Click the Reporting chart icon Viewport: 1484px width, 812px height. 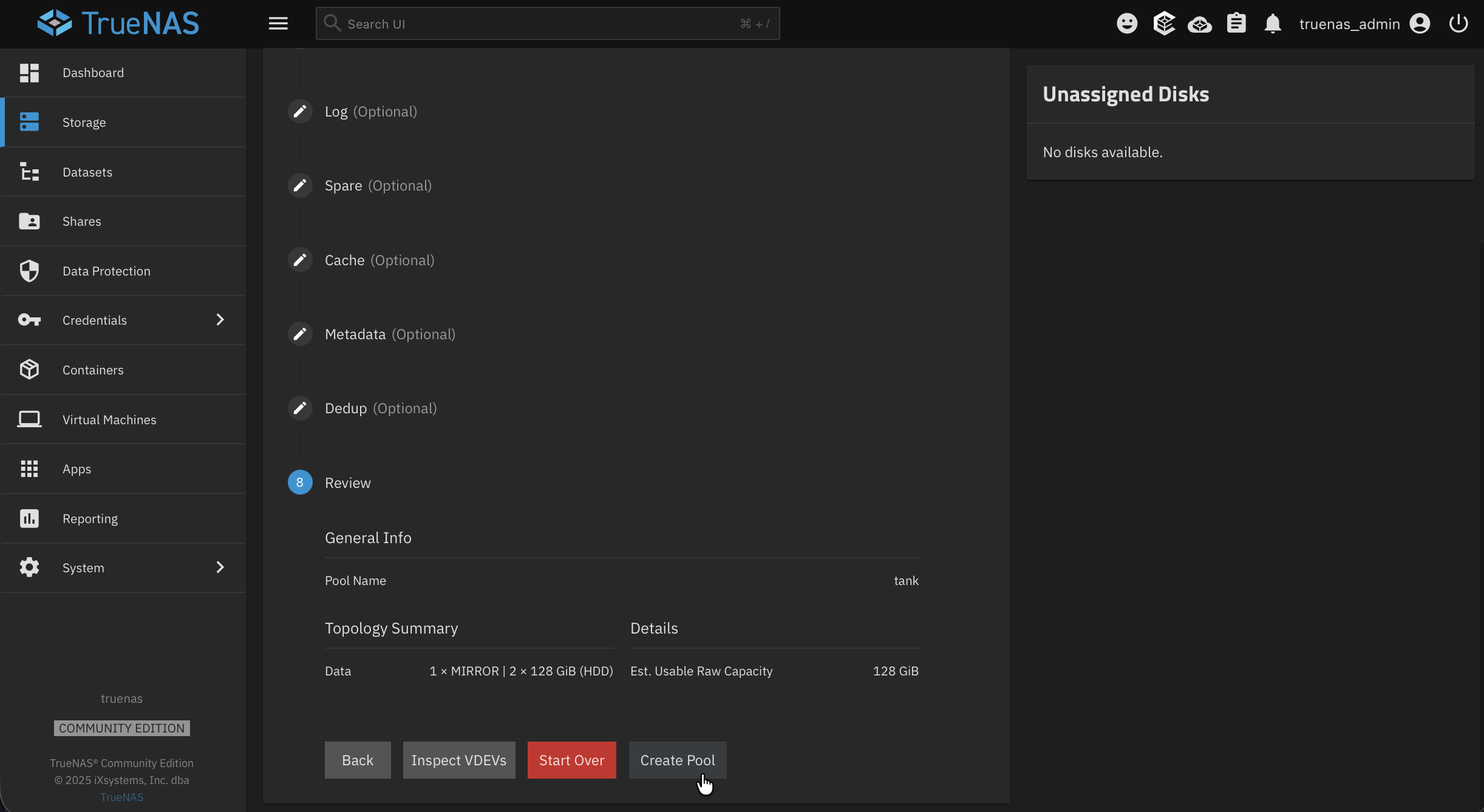30,518
